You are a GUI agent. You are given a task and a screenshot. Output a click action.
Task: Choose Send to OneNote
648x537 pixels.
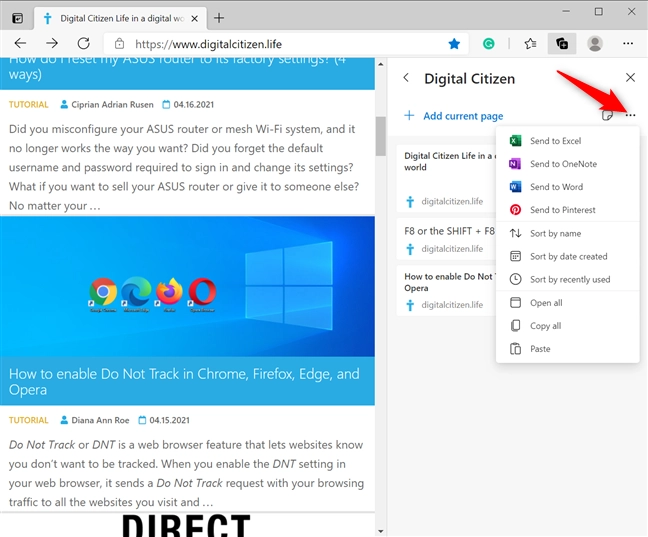(568, 164)
